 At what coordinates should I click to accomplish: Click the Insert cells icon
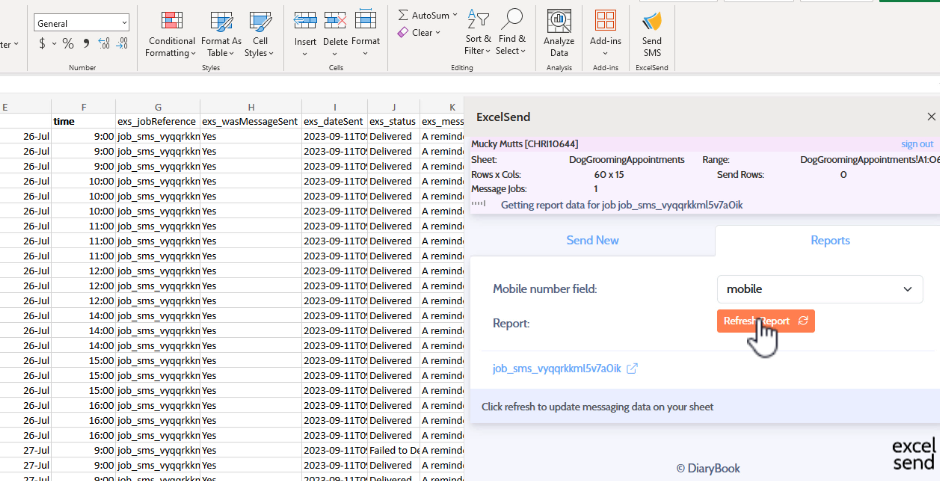click(x=305, y=22)
